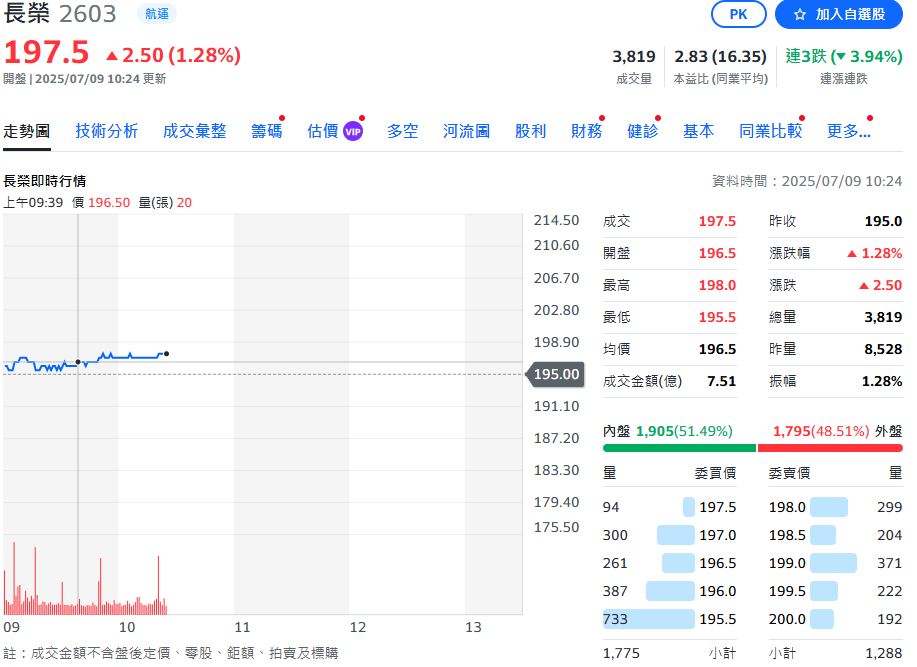Click the 2.83 (16.35) 本益比 figure
The width and height of the screenshot is (917, 667).
pos(720,56)
